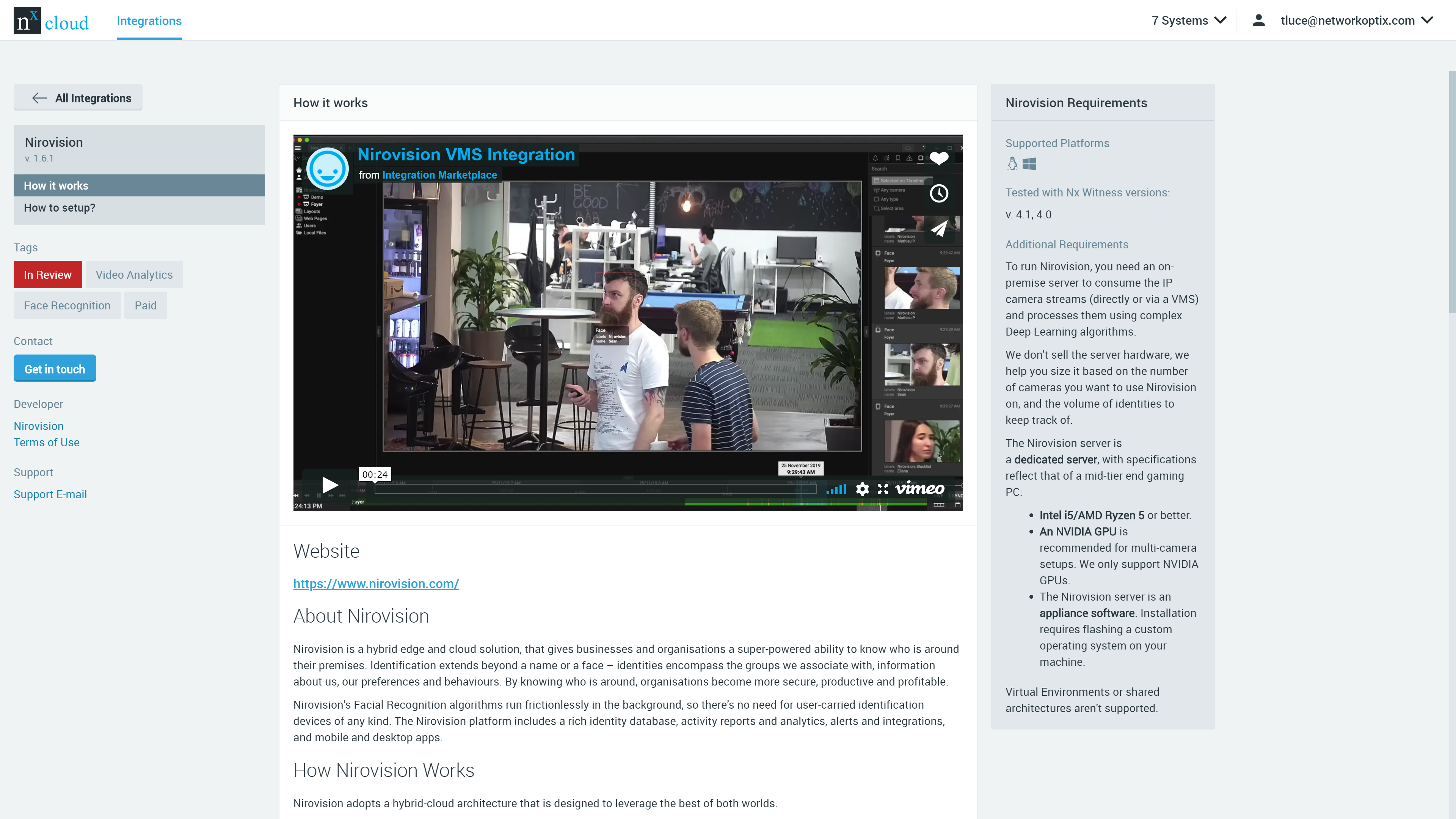Click the 'Website' heading
The width and height of the screenshot is (1456, 819).
(x=326, y=551)
